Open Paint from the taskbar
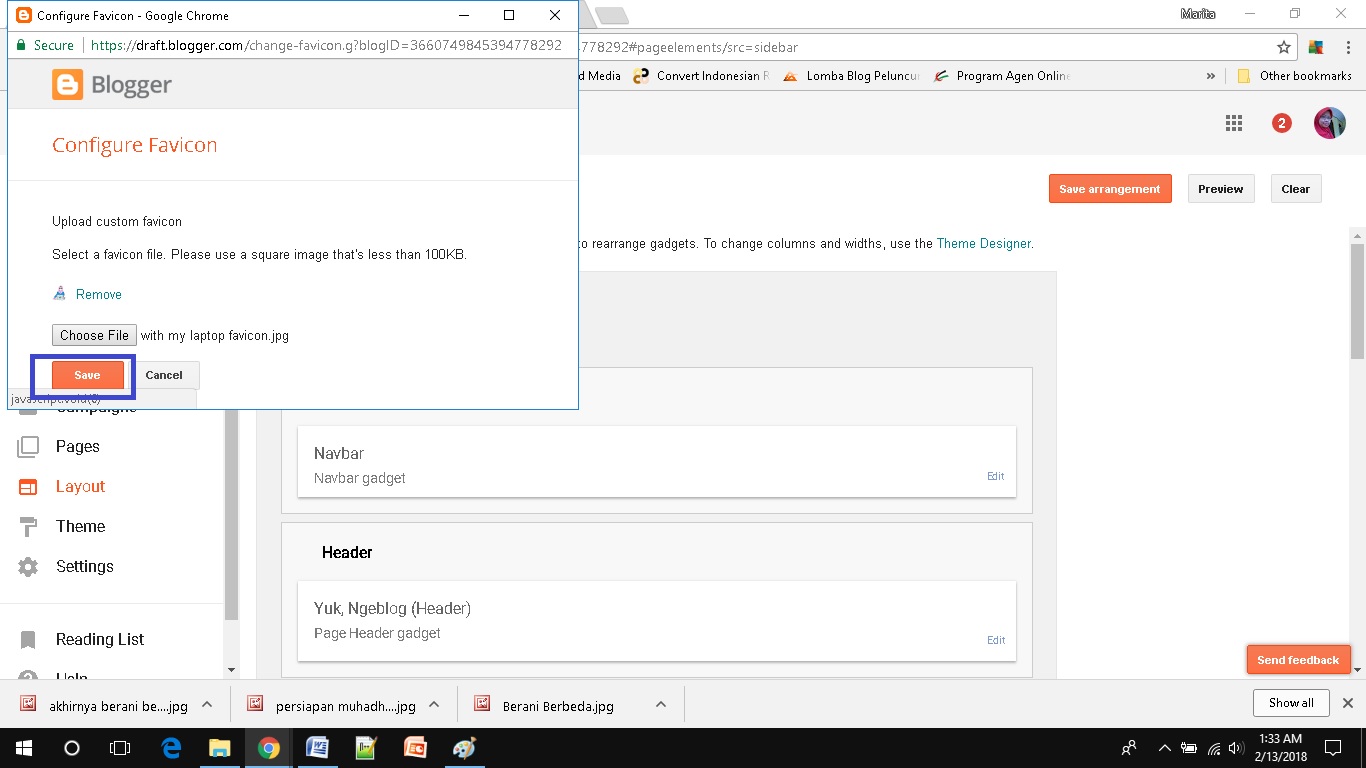Viewport: 1366px width, 768px height. tap(464, 747)
